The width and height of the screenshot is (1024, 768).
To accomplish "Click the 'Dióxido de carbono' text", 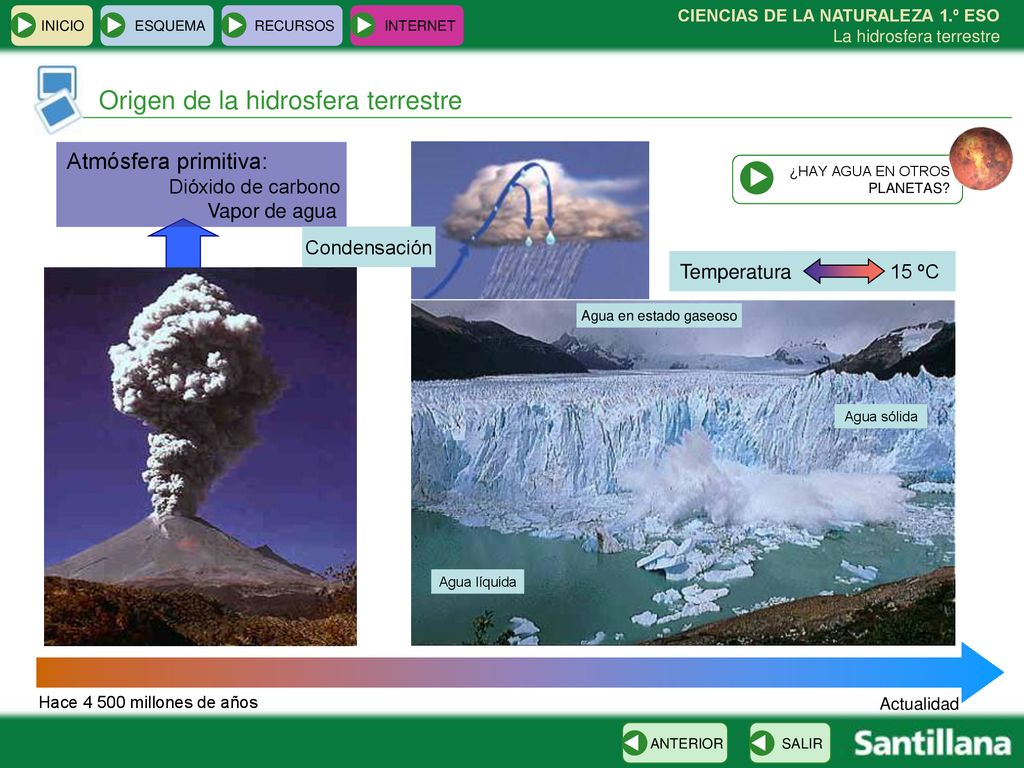I will click(254, 187).
